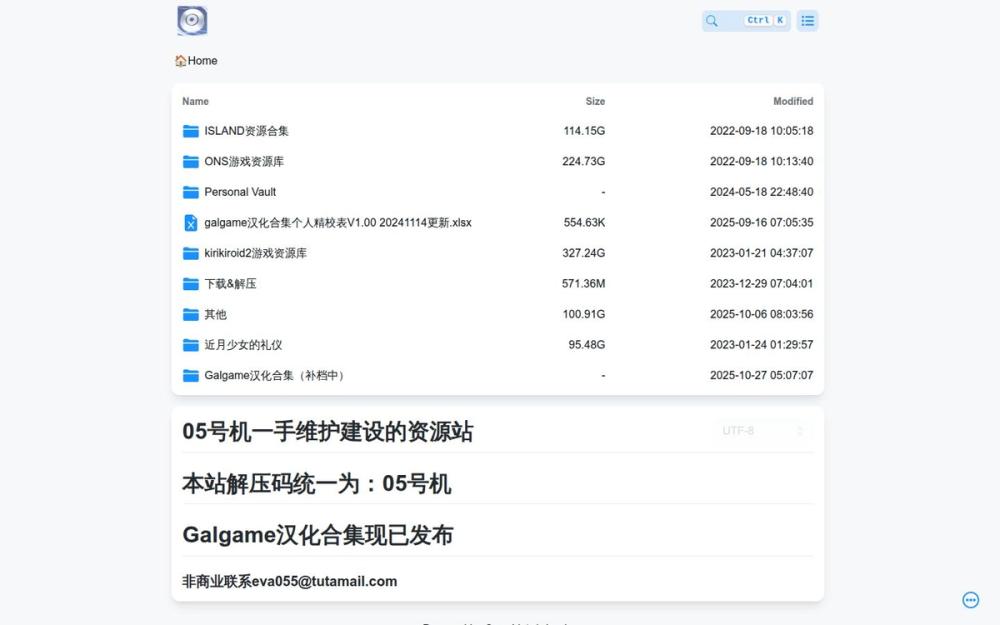
Task: Sort files by Size column
Action: [595, 101]
